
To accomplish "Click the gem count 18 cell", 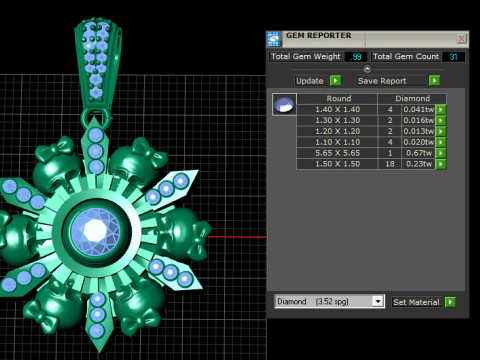I will (x=390, y=164).
